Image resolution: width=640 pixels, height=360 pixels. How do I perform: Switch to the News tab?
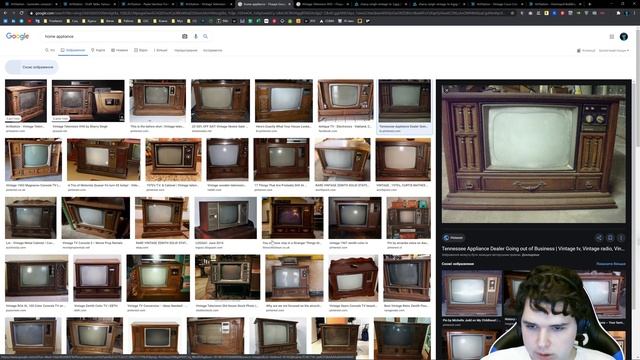pos(120,50)
